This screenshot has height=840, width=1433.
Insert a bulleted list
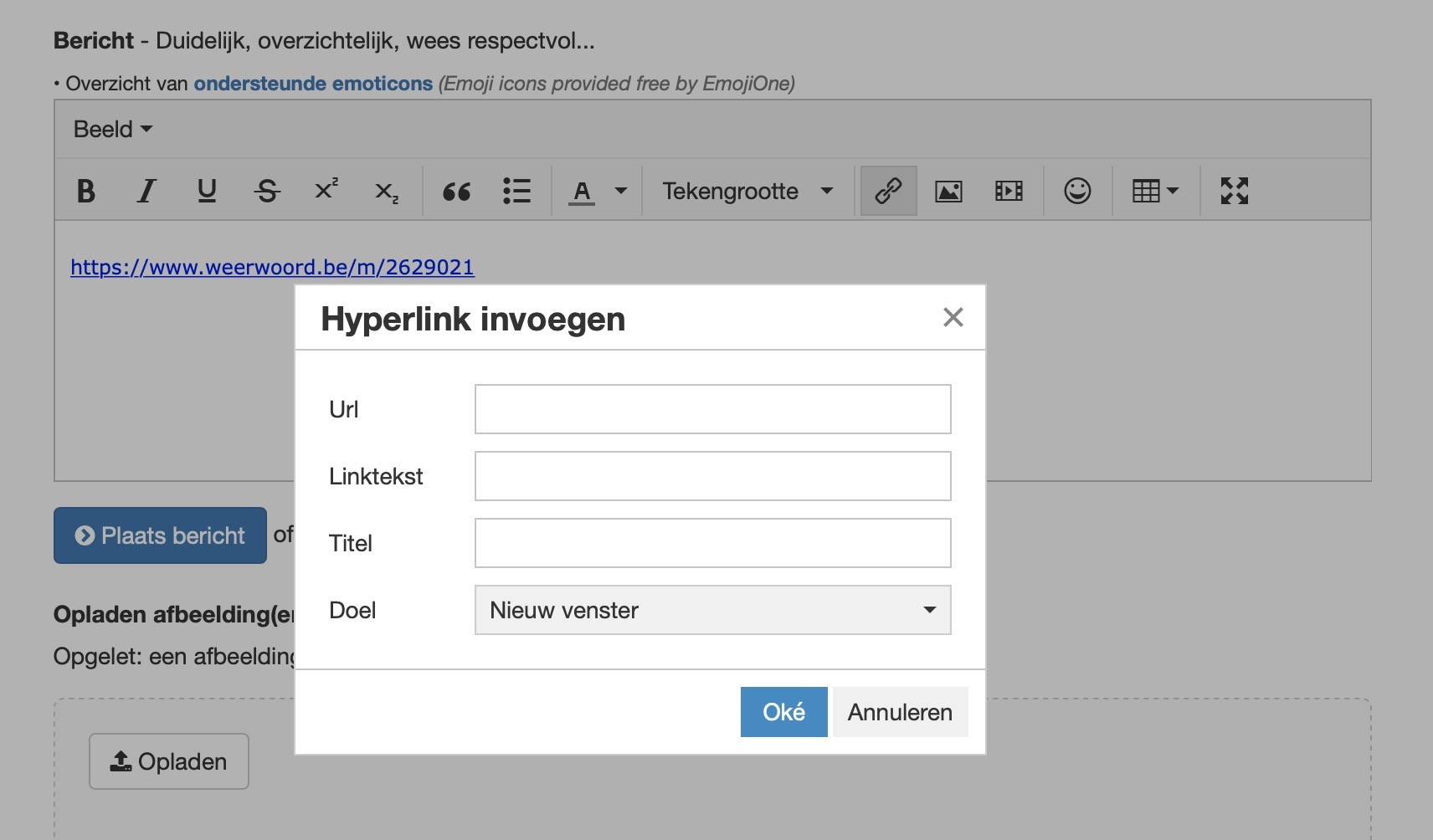pyautogui.click(x=516, y=192)
